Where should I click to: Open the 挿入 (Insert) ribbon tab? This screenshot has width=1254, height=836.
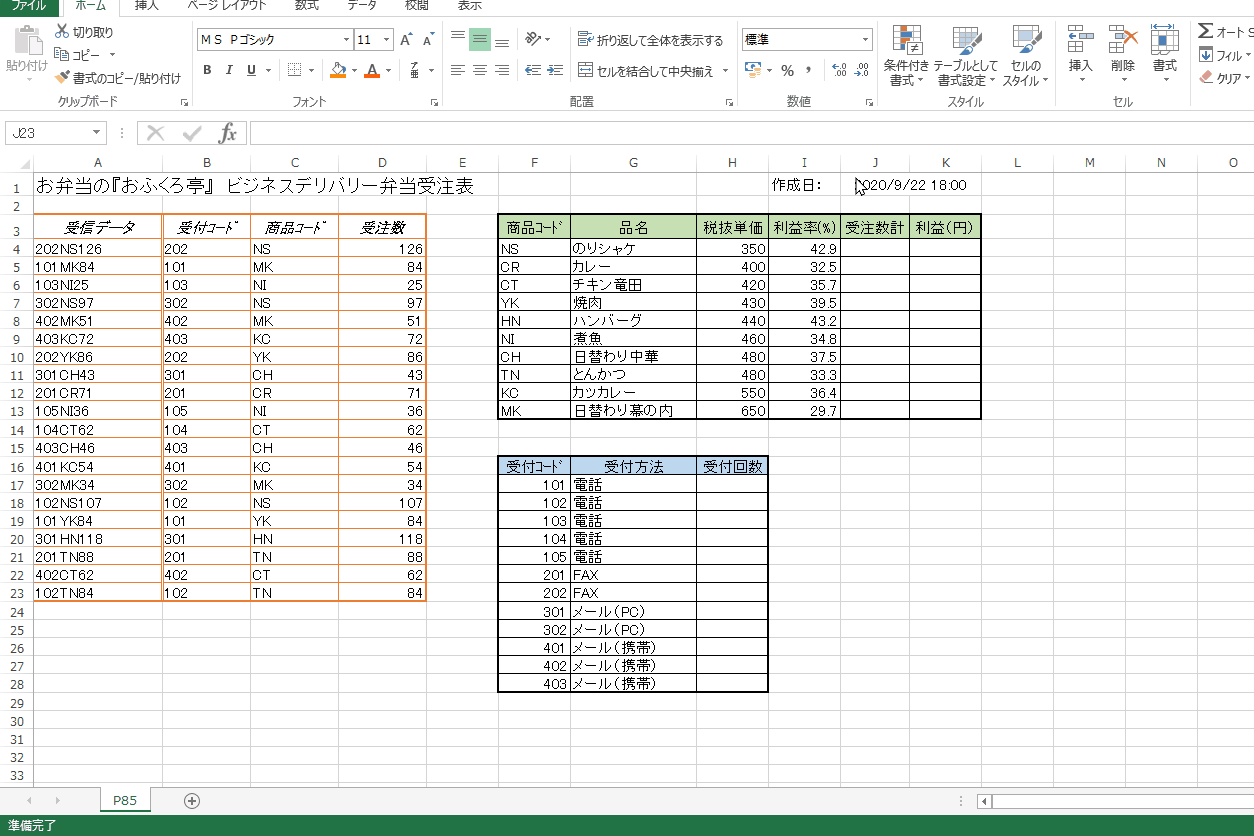(x=147, y=6)
